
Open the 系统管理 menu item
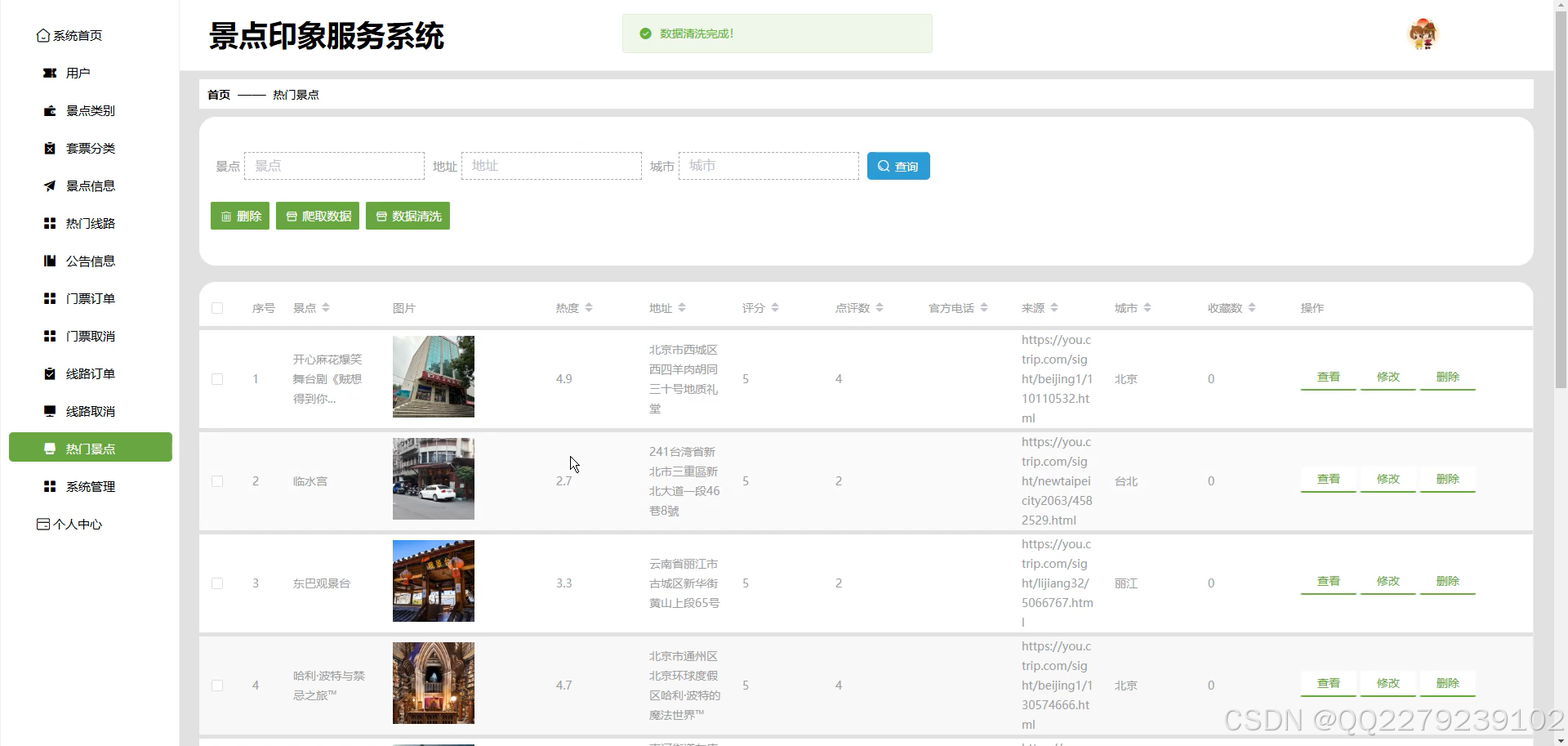[x=90, y=486]
